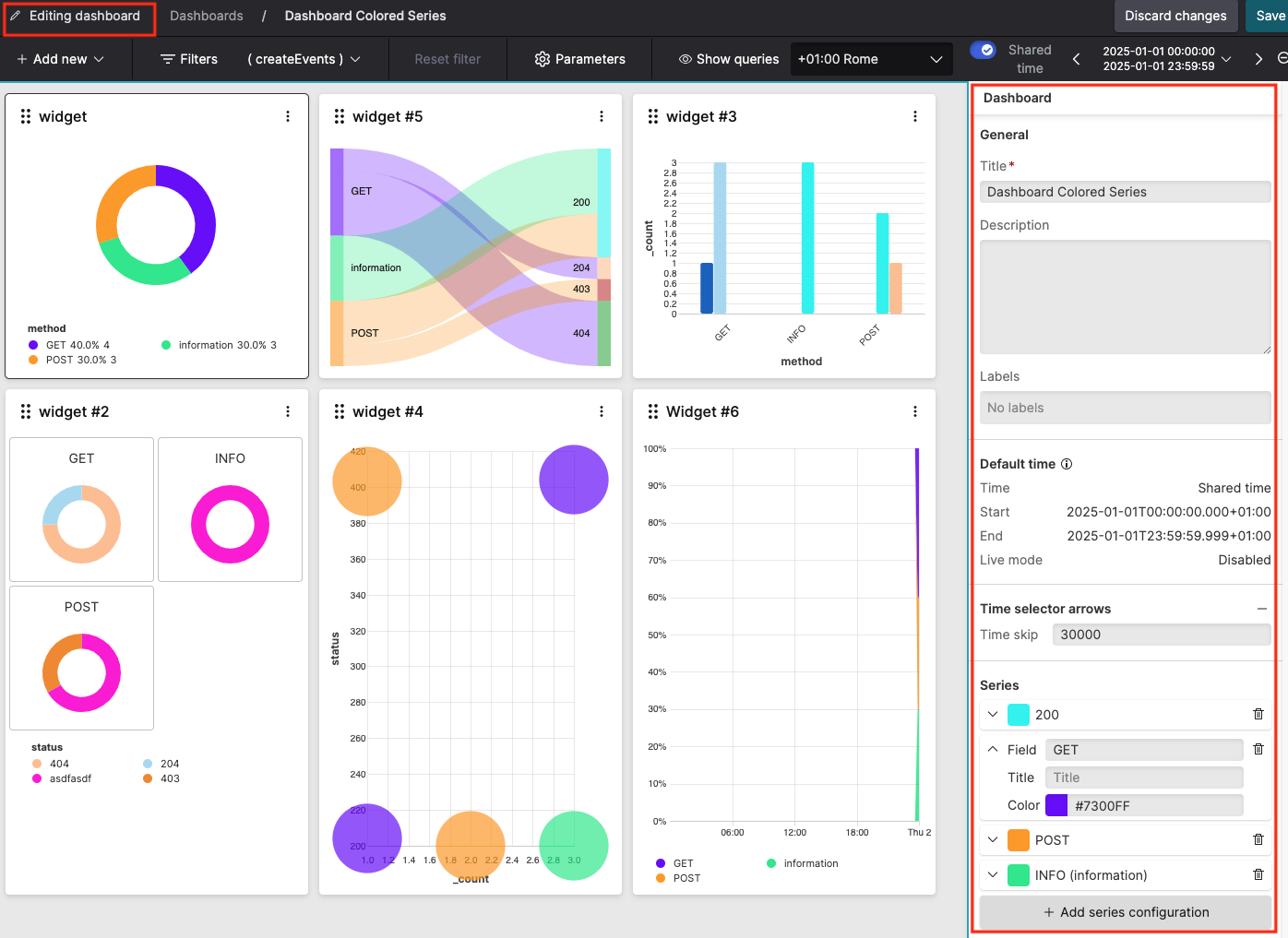Click the pencil Editing dashboard icon
The width and height of the screenshot is (1288, 938).
click(16, 16)
